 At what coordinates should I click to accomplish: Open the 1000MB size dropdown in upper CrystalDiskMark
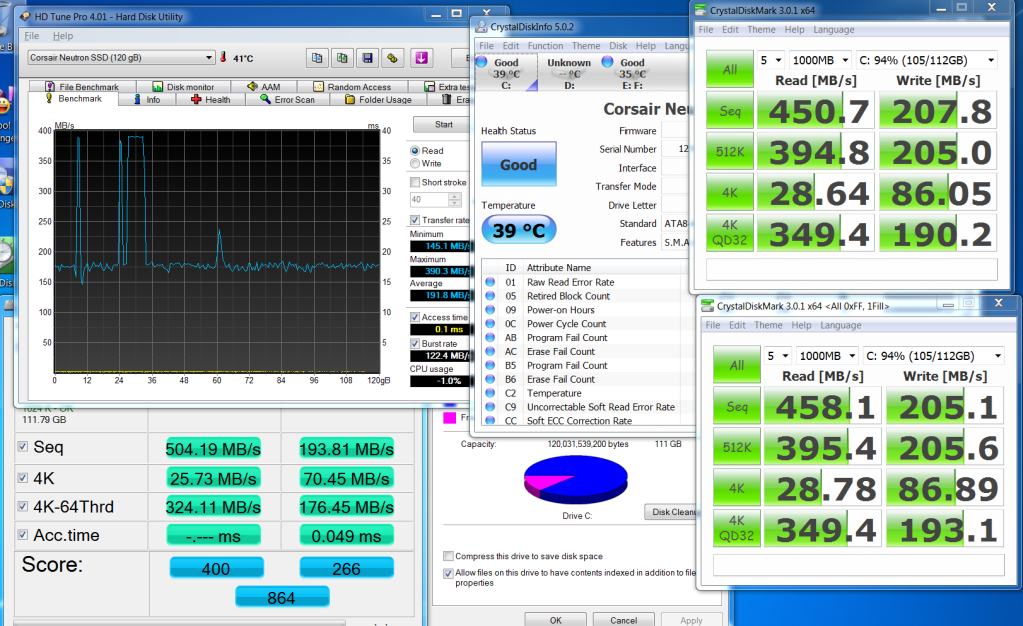pyautogui.click(x=820, y=60)
